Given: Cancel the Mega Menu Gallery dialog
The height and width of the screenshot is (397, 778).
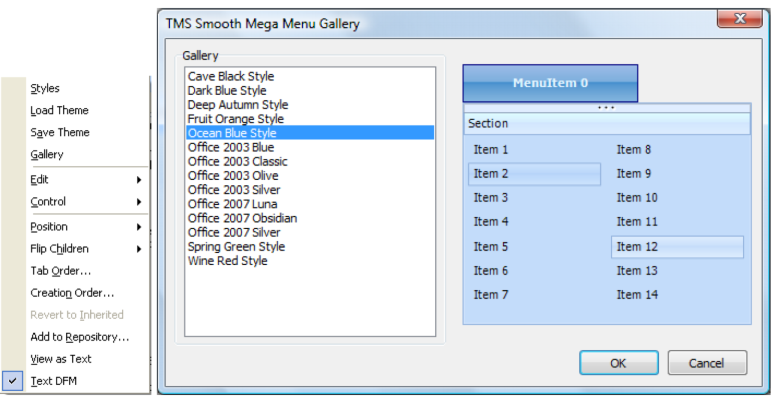Looking at the screenshot, I should [x=707, y=363].
